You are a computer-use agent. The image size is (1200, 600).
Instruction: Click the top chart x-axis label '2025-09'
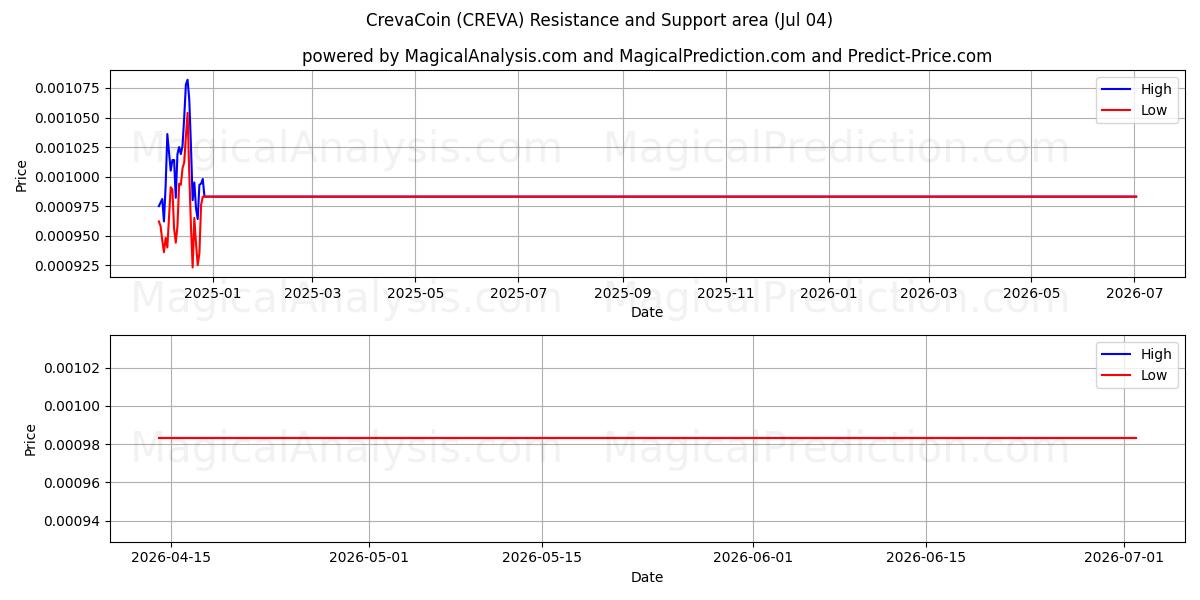[x=622, y=293]
